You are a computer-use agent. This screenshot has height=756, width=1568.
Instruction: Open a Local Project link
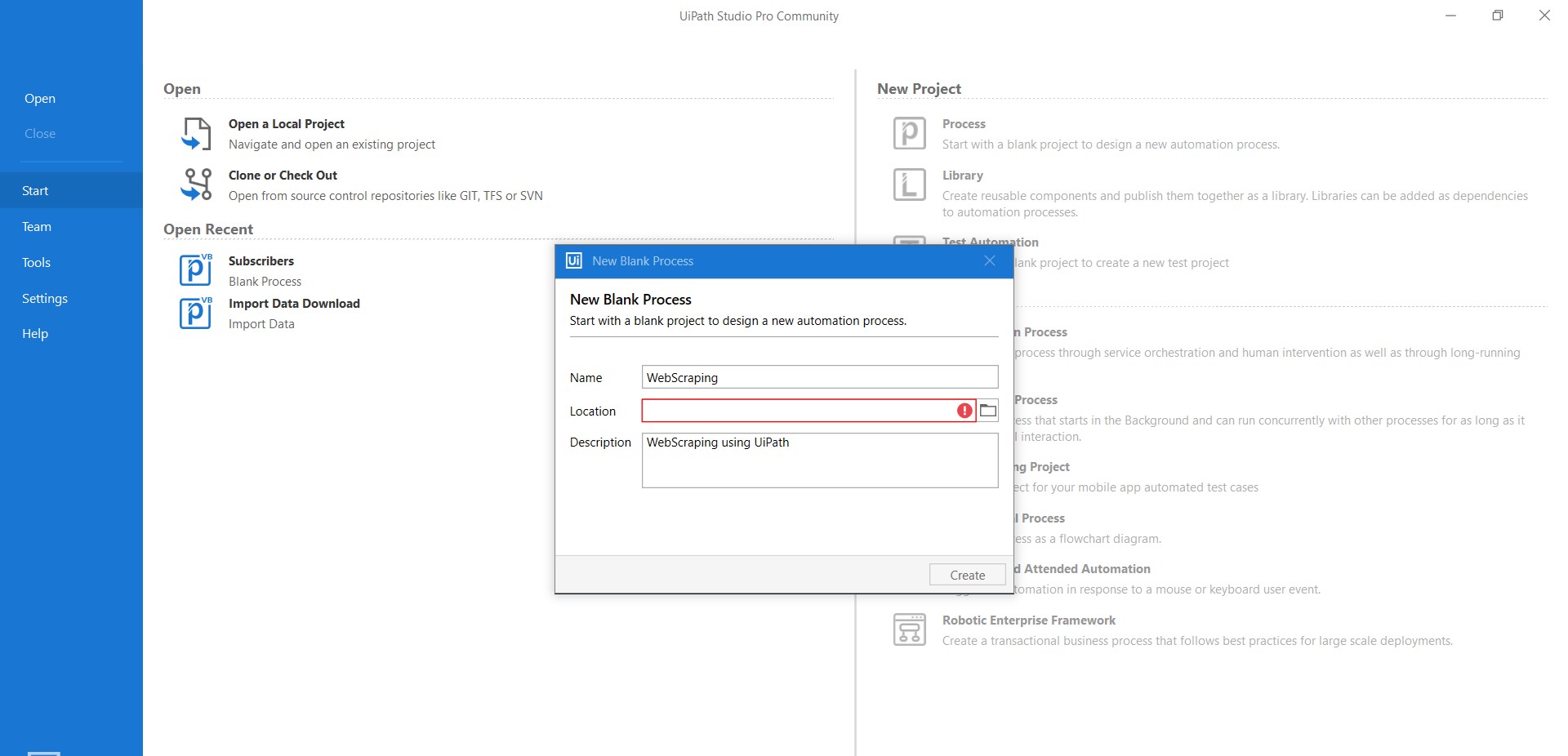pyautogui.click(x=287, y=124)
